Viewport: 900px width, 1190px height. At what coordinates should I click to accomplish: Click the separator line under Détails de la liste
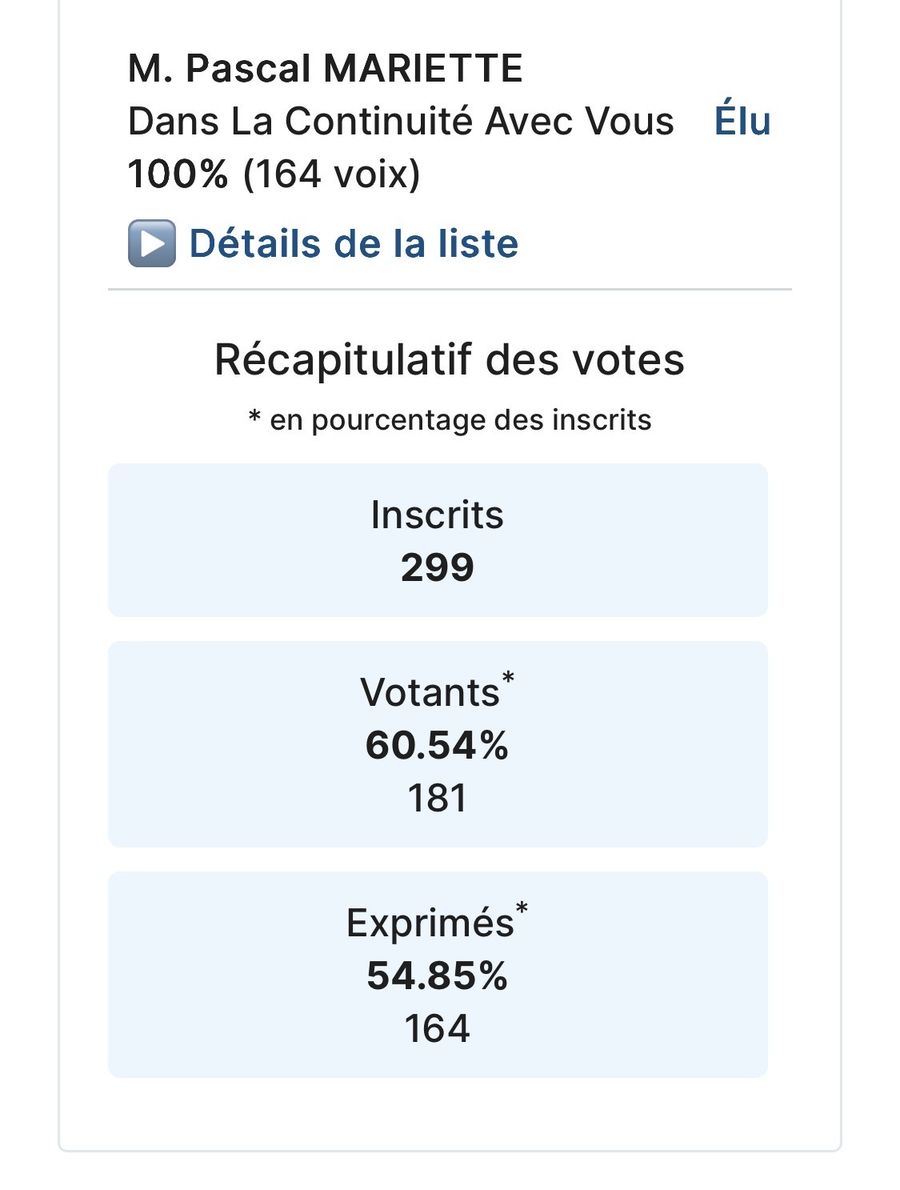(x=449, y=290)
